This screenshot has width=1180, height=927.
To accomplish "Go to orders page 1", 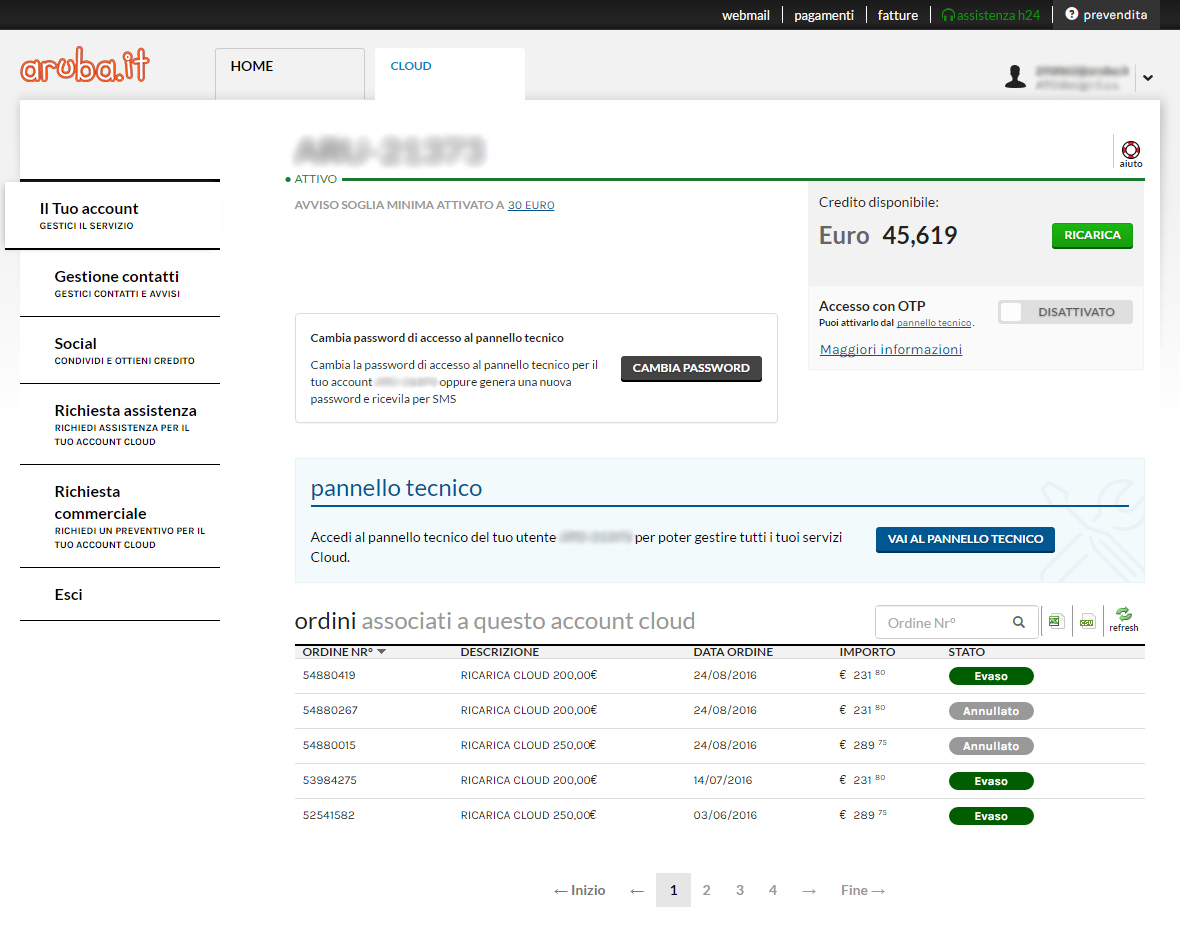I will point(674,890).
